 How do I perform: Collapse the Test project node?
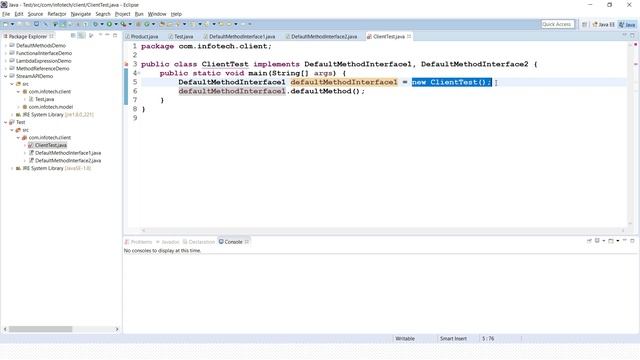click(x=6, y=122)
